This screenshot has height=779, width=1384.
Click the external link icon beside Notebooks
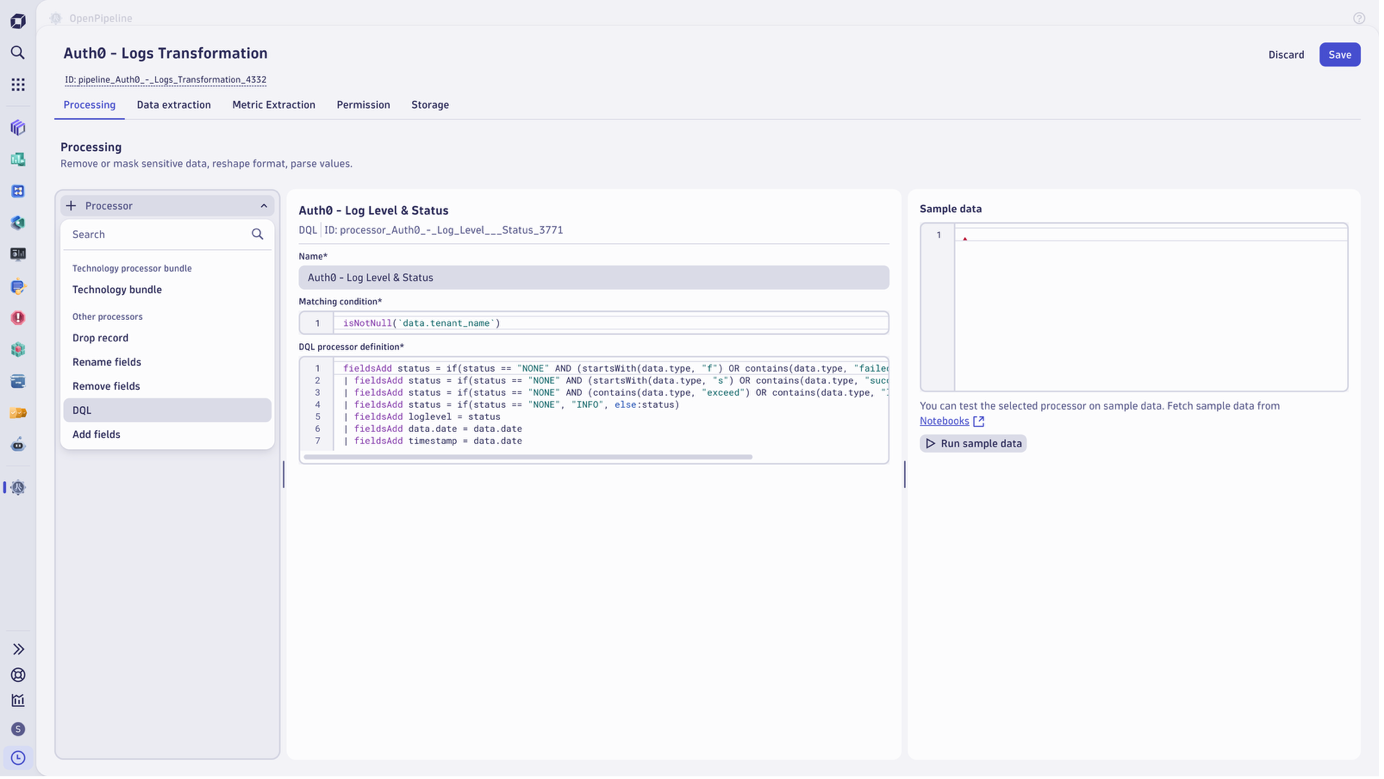978,420
